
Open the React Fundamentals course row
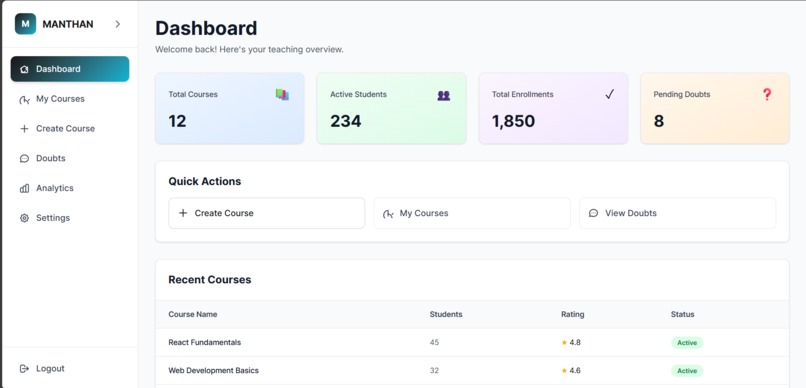pos(472,342)
